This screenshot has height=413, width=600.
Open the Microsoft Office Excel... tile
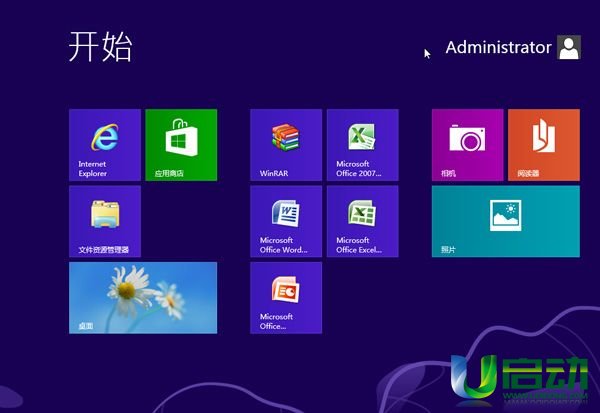click(x=363, y=221)
